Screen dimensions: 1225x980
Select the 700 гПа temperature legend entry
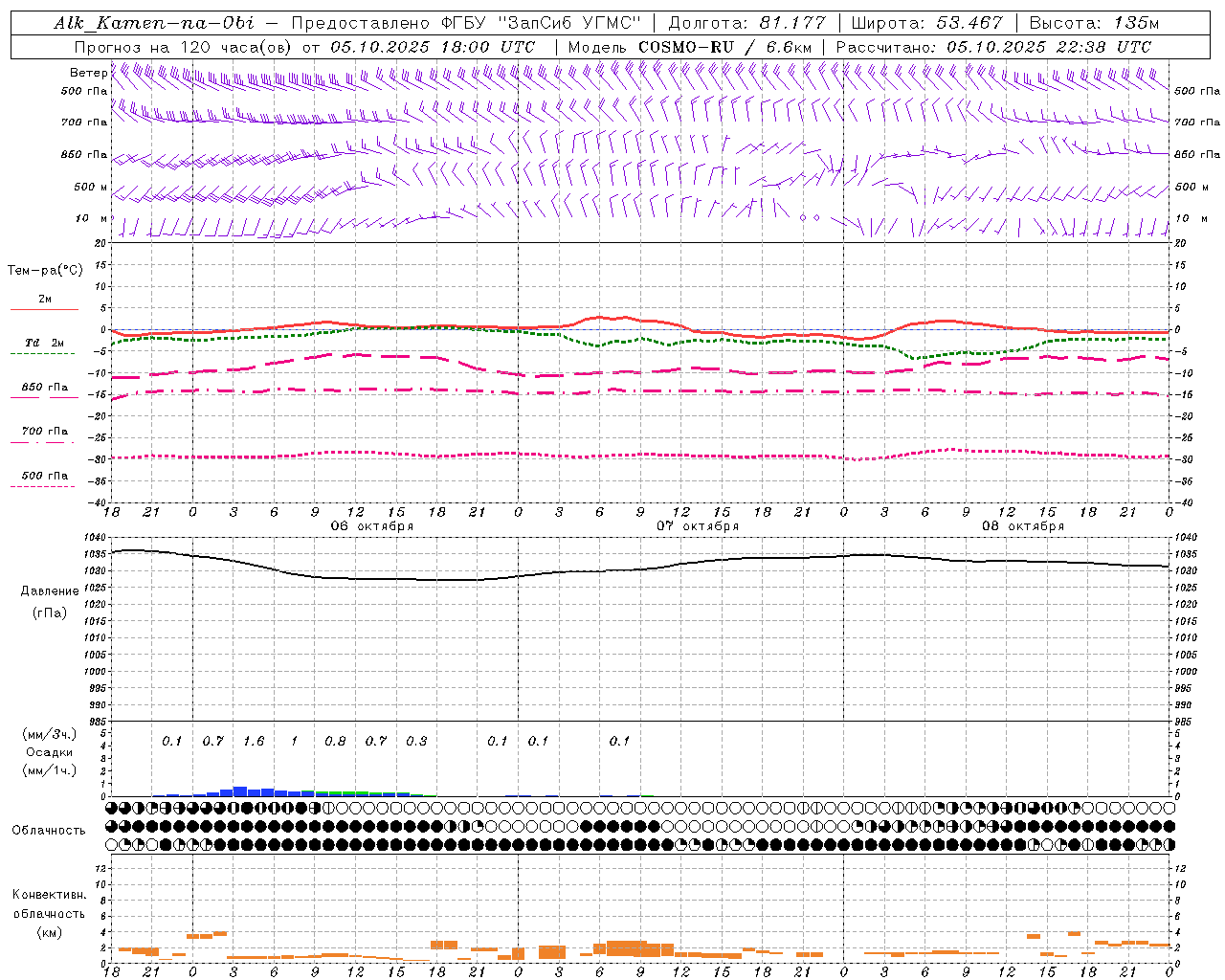pyautogui.click(x=44, y=432)
